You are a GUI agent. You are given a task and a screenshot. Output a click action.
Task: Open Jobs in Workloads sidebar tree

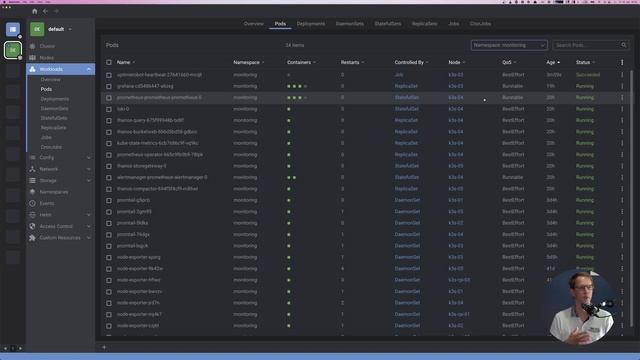46,137
